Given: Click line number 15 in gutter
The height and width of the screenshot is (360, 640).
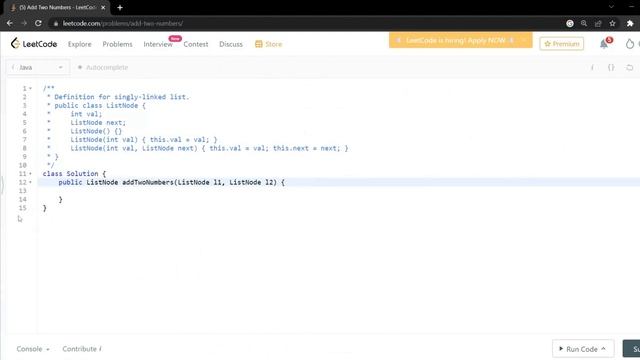Looking at the screenshot, I should click(22, 208).
